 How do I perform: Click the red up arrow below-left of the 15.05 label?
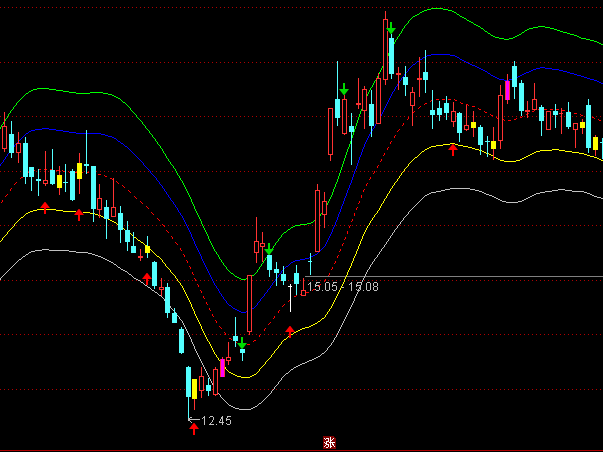click(291, 330)
